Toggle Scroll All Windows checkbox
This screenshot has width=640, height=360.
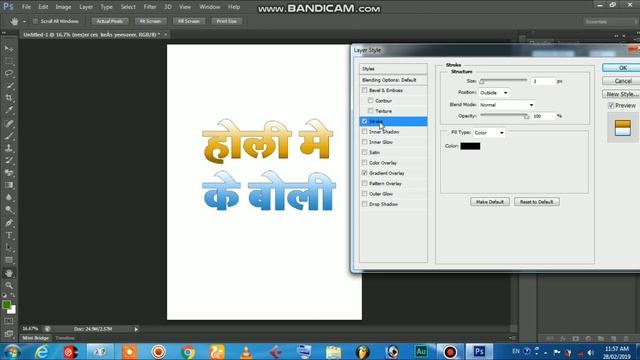pyautogui.click(x=35, y=21)
